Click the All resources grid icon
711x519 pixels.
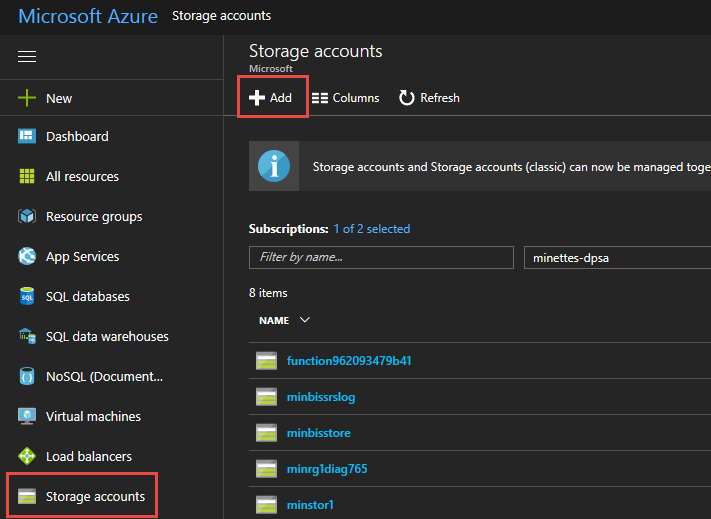click(x=27, y=177)
